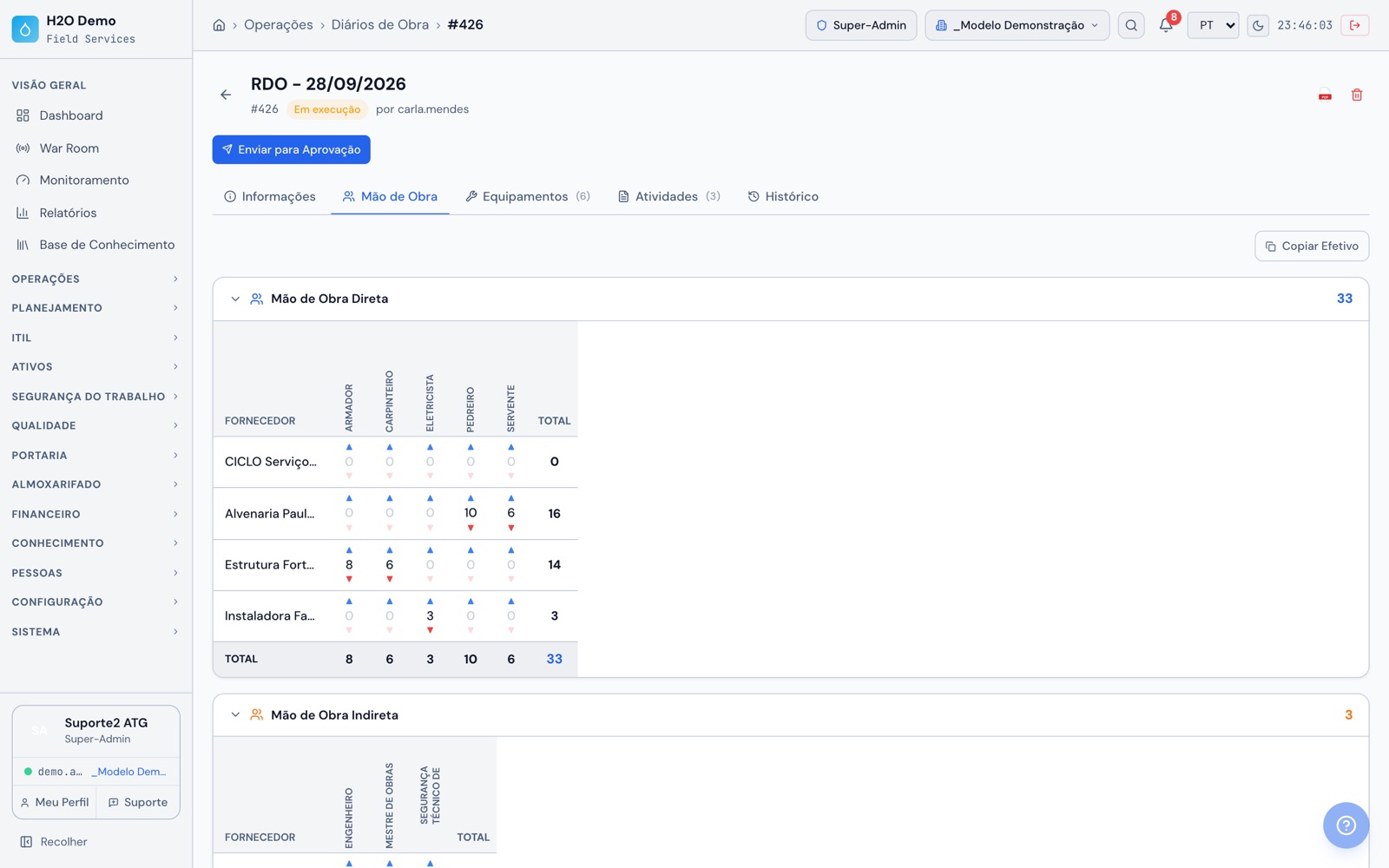This screenshot has height=868, width=1389.
Task: Expand SISTEMA menu section
Action: (x=95, y=632)
